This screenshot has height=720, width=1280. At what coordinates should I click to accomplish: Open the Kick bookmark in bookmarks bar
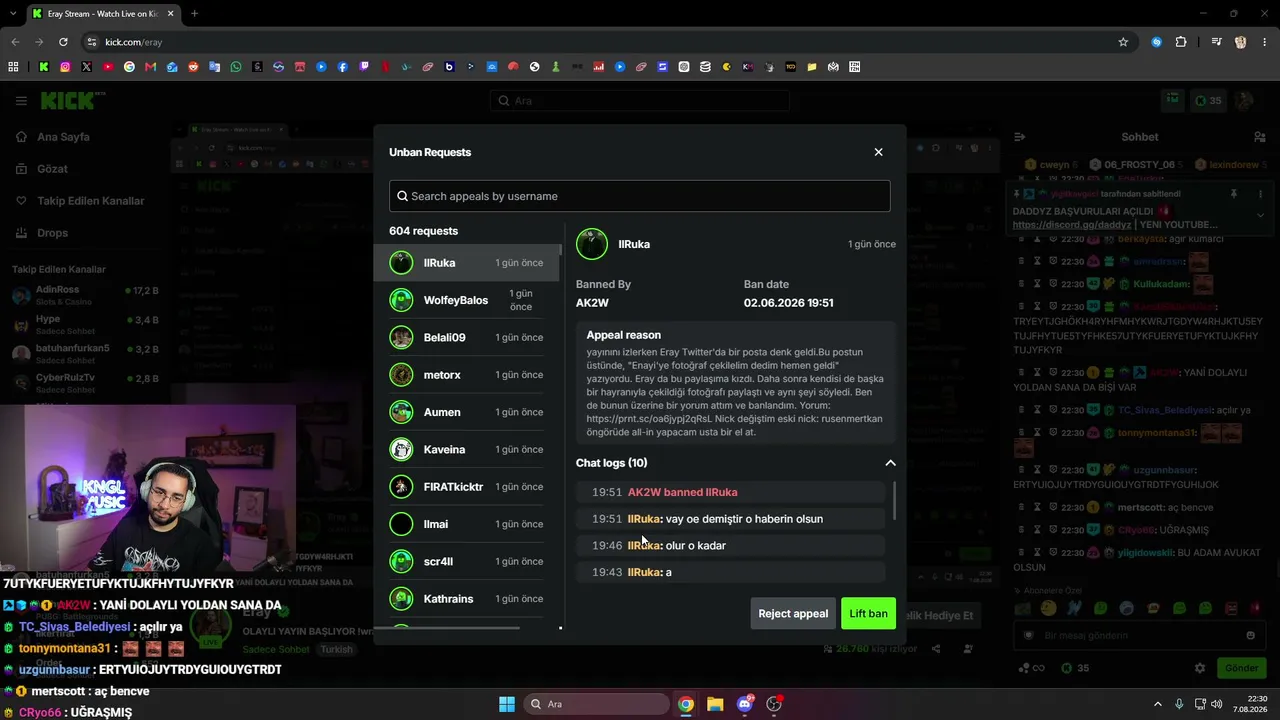(x=44, y=67)
